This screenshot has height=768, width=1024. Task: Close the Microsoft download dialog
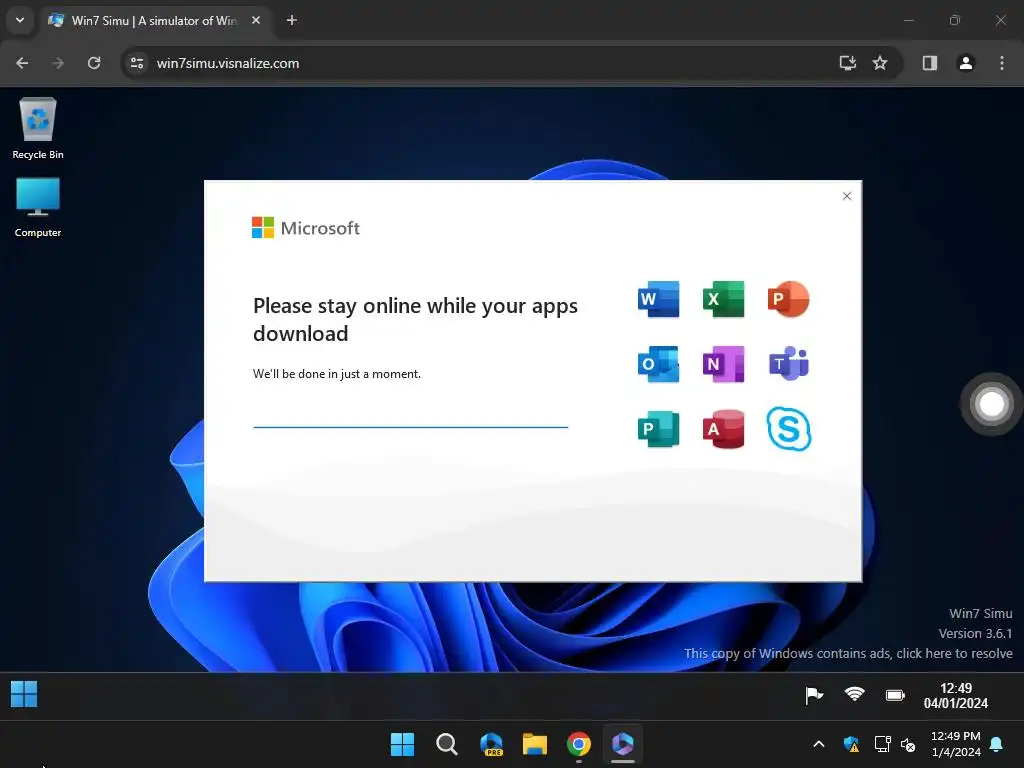(847, 196)
